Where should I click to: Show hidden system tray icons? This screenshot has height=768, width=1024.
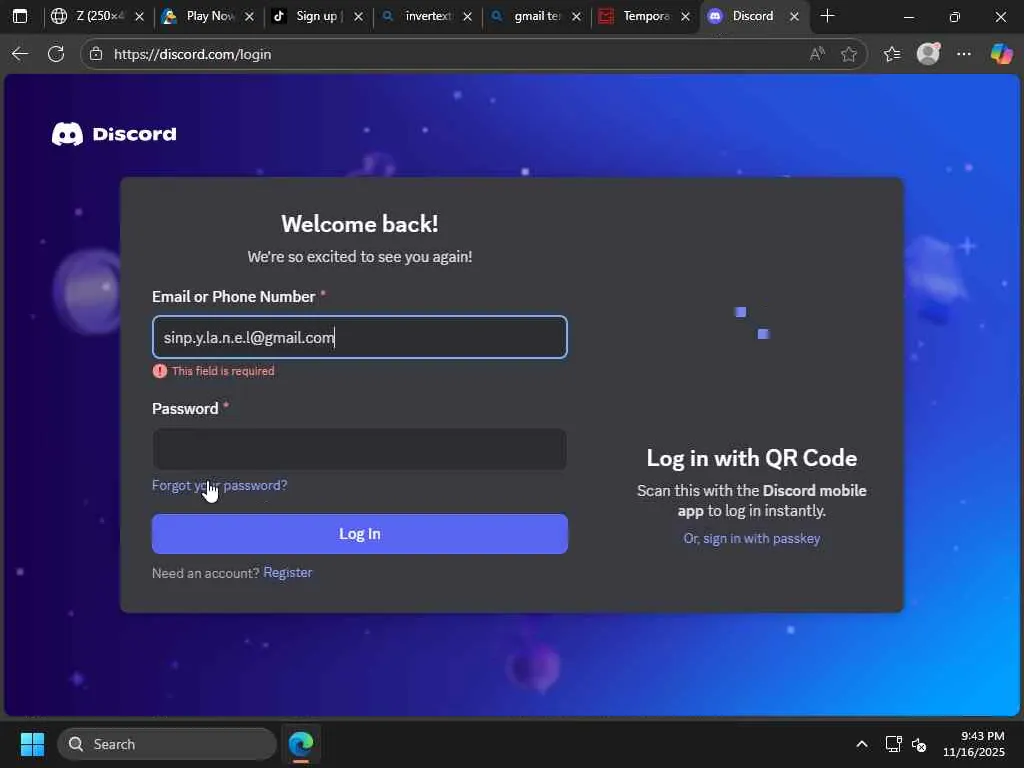pos(862,744)
